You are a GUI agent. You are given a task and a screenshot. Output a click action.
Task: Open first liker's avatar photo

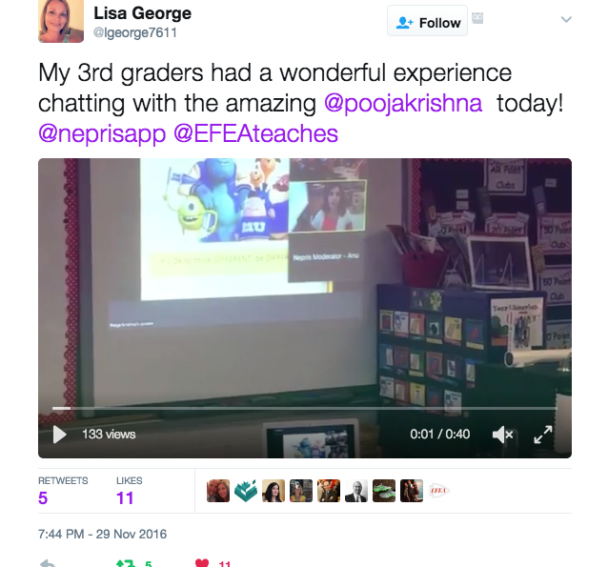(218, 491)
